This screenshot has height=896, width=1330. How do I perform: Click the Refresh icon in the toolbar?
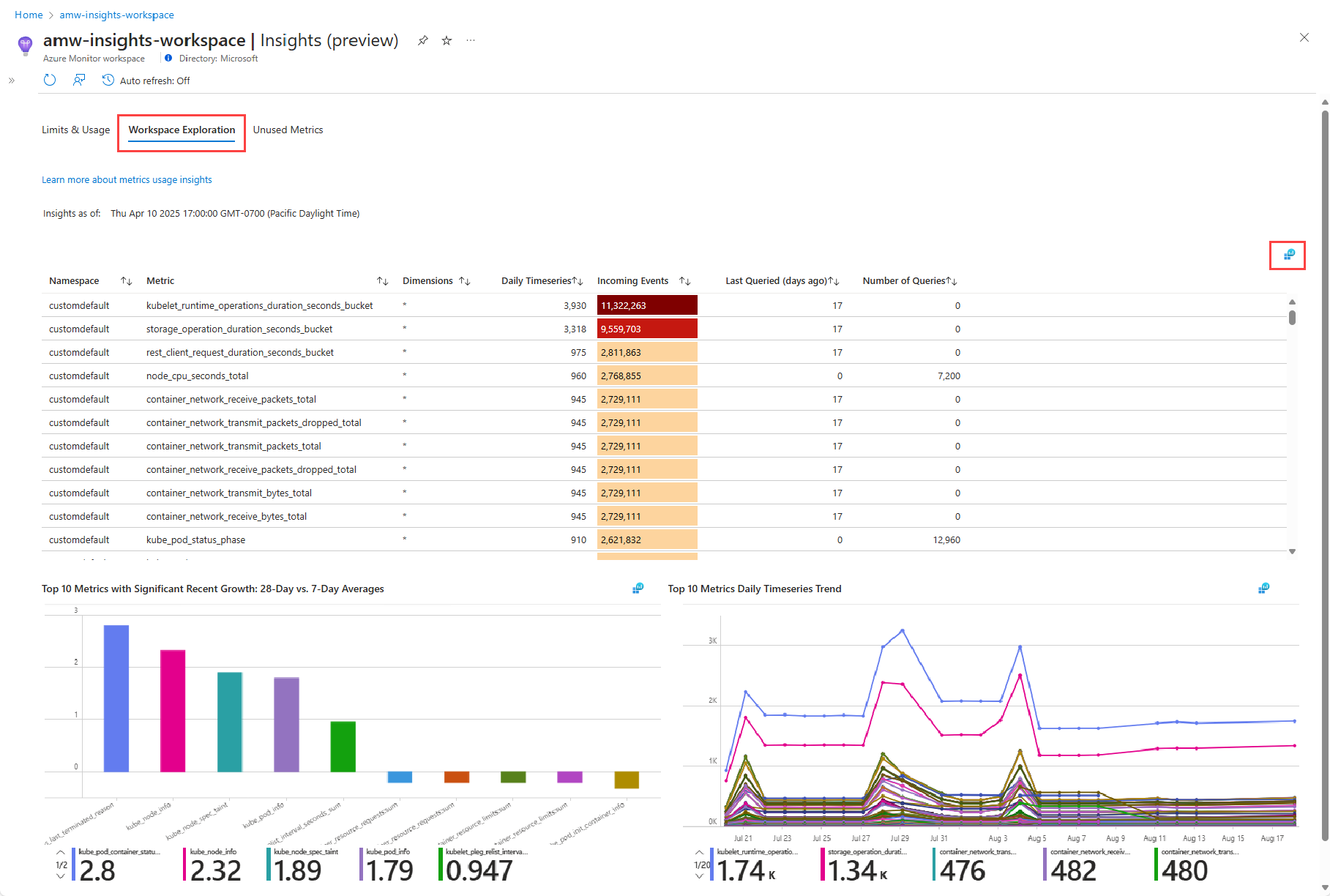[x=50, y=81]
